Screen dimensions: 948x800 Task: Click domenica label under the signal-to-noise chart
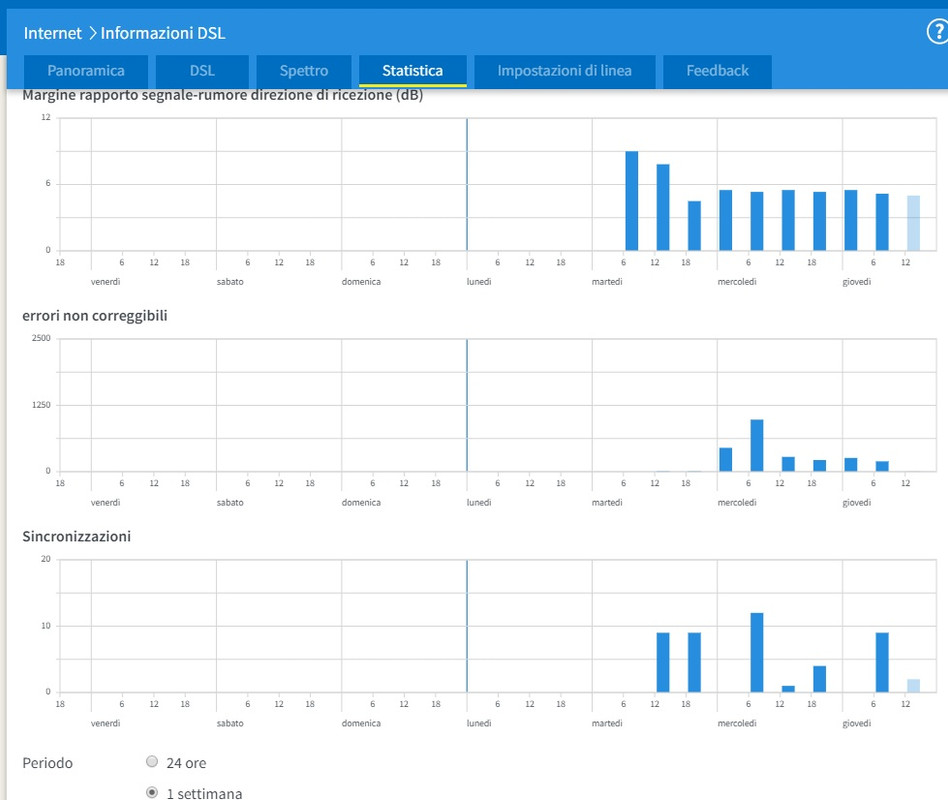coord(361,282)
